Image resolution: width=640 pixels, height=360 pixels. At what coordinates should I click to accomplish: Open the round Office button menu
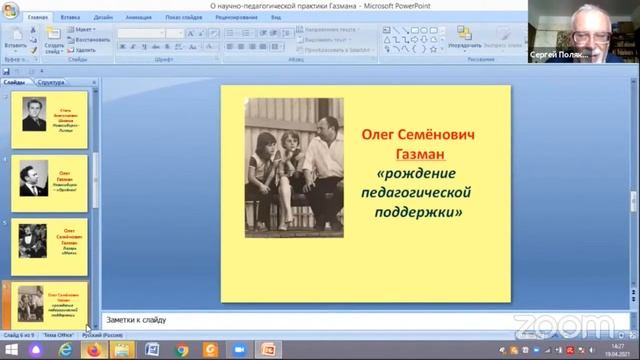coord(11,11)
